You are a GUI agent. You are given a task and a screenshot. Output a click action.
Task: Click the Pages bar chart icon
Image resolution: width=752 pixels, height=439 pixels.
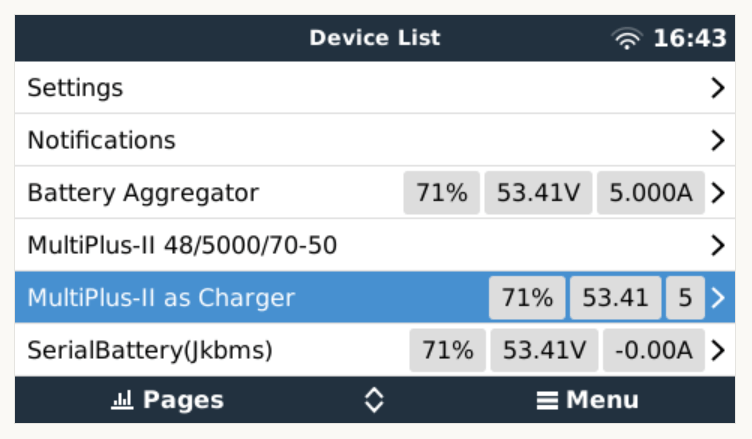pos(122,401)
